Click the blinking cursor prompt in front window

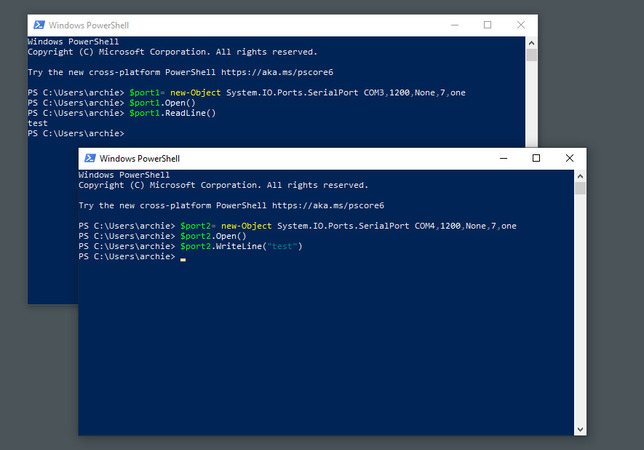coord(183,257)
